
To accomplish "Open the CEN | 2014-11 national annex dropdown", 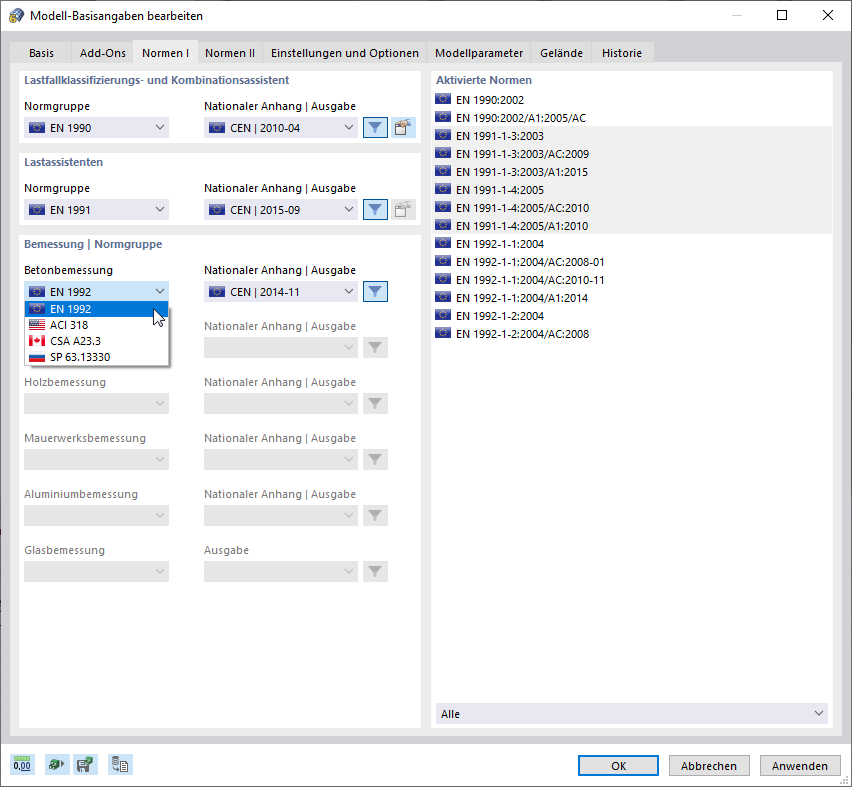I will (280, 292).
